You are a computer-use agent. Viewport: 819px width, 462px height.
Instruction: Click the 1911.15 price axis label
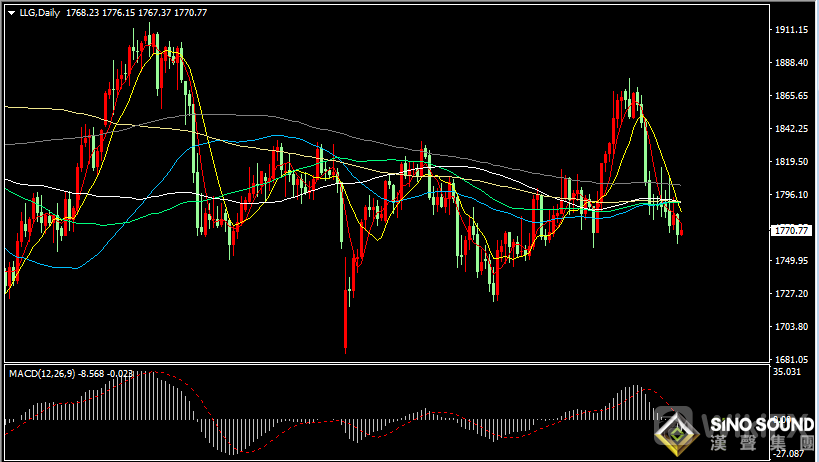(x=792, y=30)
